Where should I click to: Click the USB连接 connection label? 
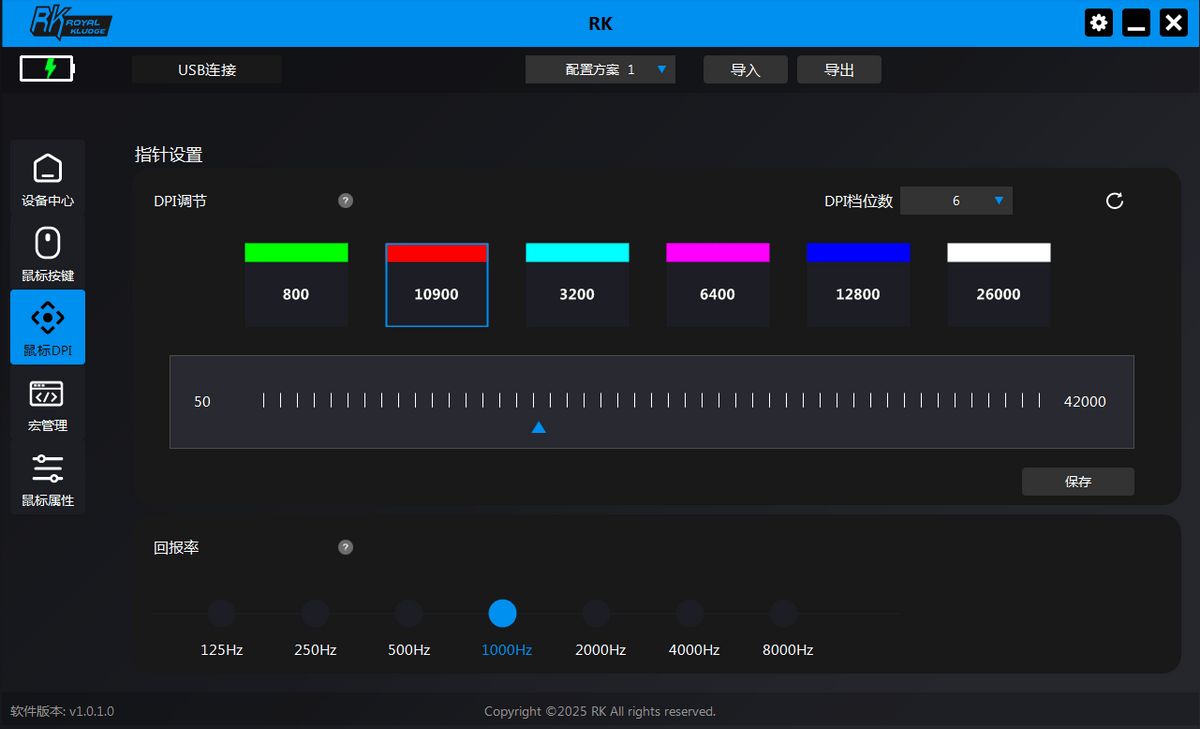tap(207, 69)
